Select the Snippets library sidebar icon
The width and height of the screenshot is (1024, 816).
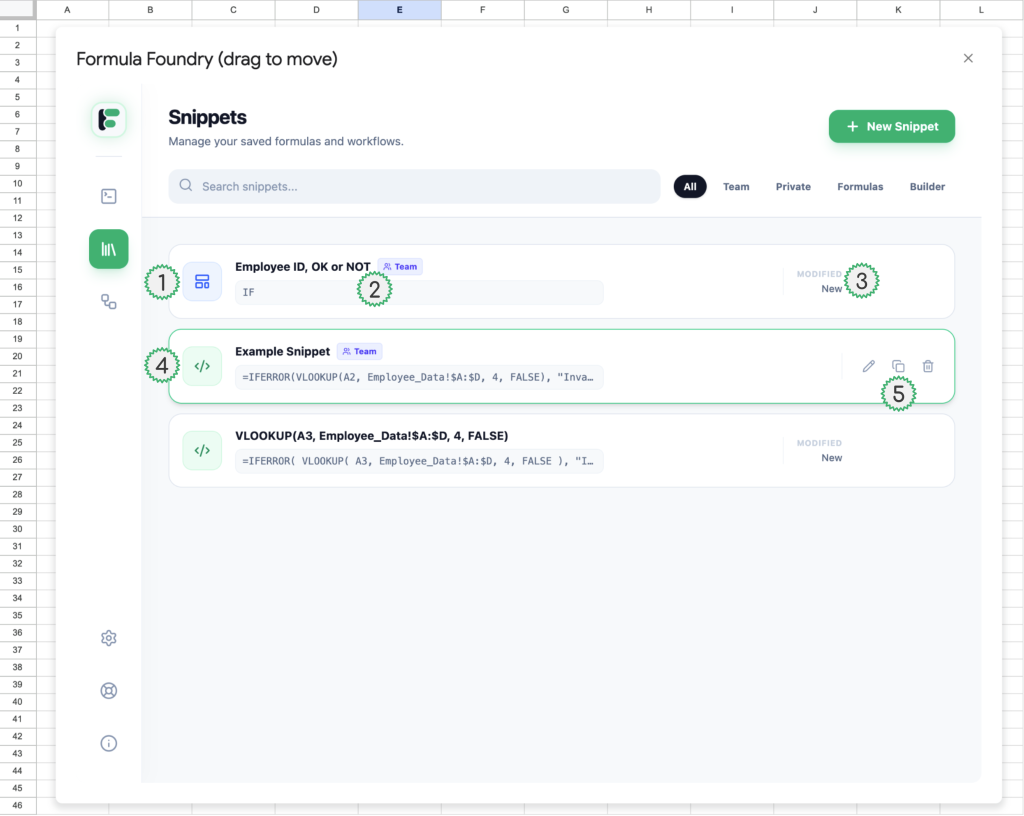[108, 249]
